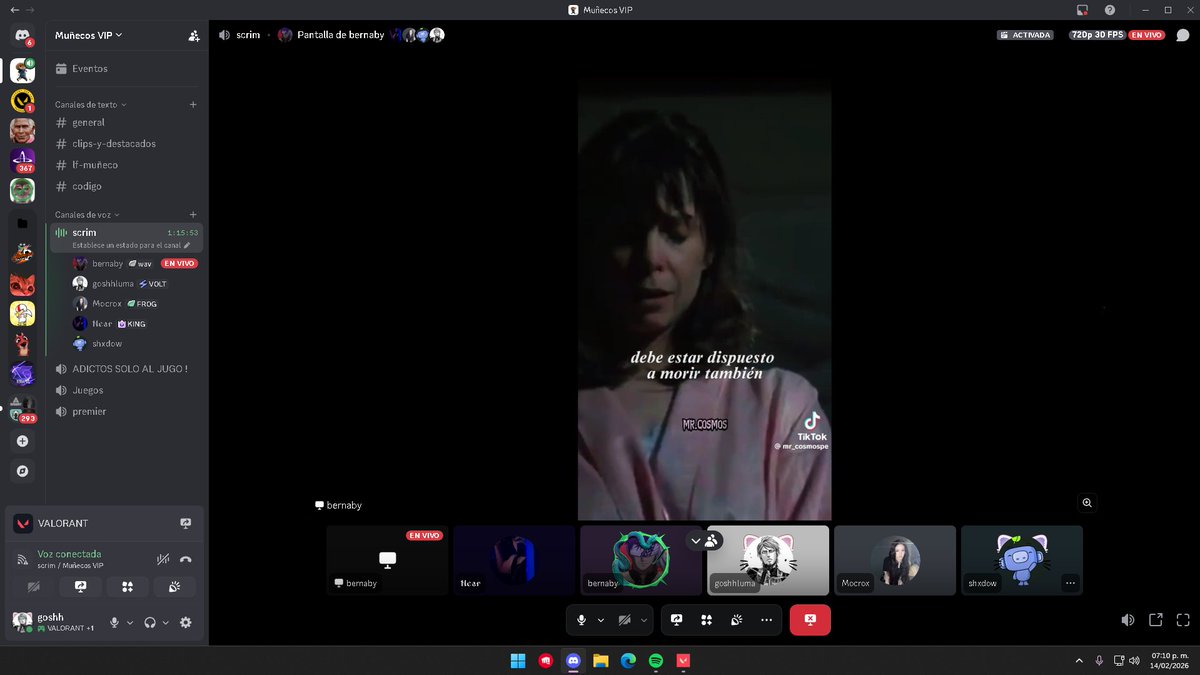
Task: Expand Muñecos VIP server menu
Action: click(x=89, y=35)
